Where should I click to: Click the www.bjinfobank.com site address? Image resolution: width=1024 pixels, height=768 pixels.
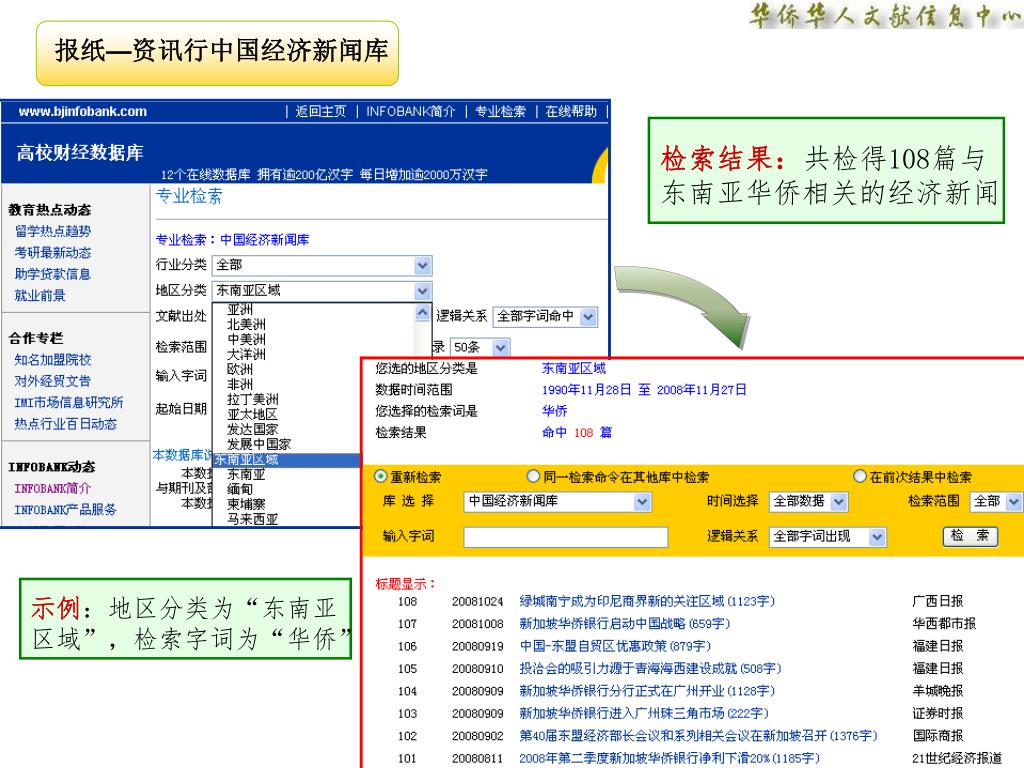[82, 112]
